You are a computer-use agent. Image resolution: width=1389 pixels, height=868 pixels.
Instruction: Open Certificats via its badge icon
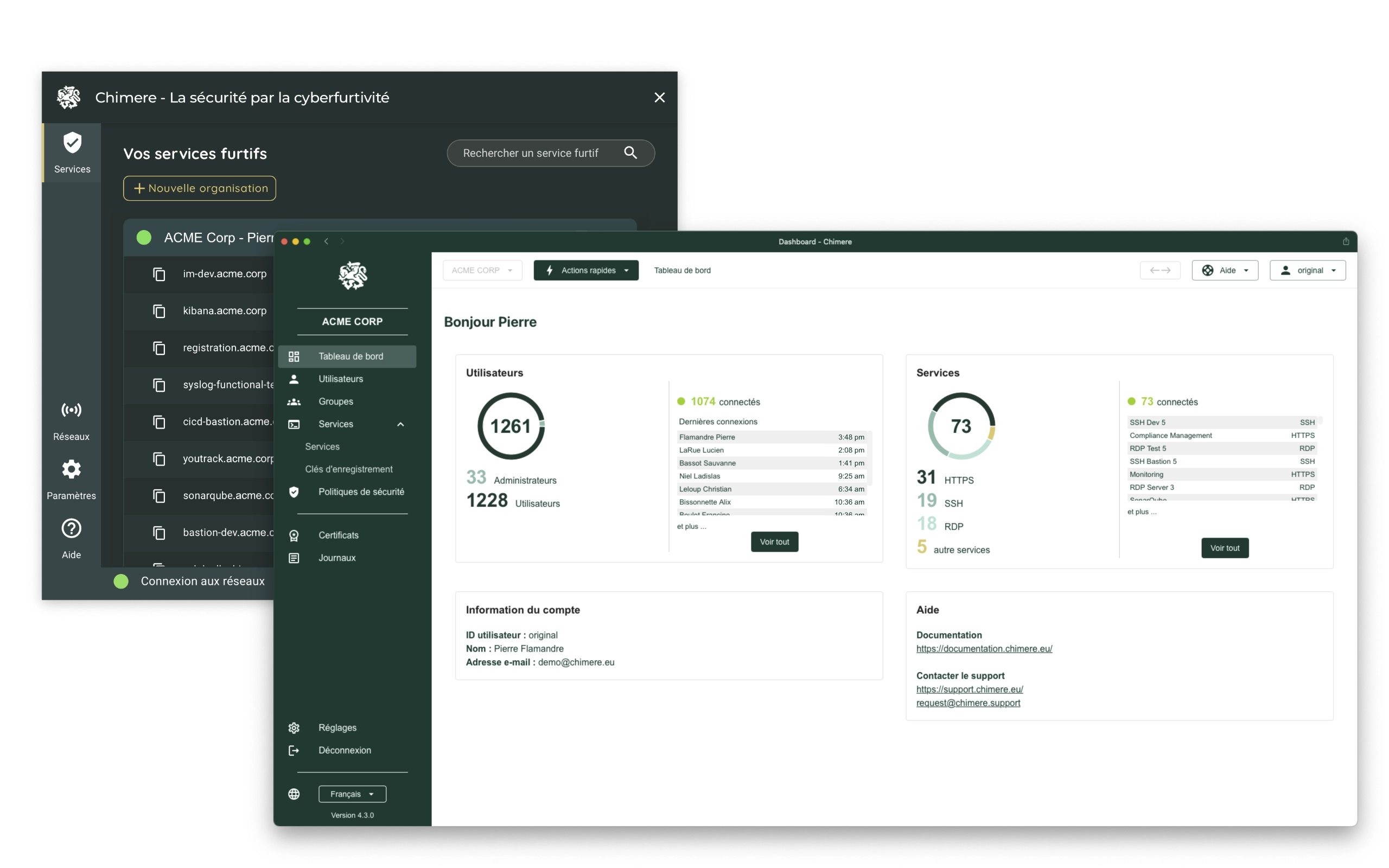pyautogui.click(x=294, y=535)
